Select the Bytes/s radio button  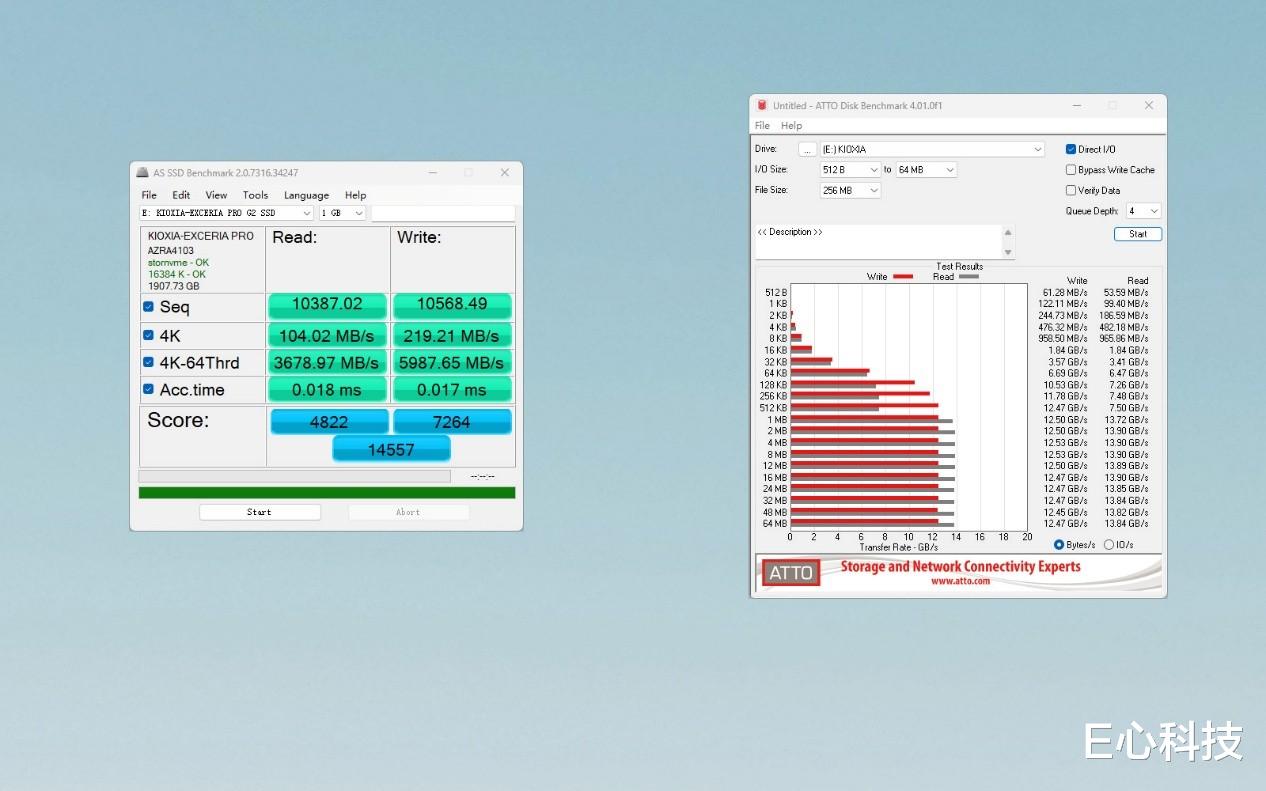coord(1059,545)
